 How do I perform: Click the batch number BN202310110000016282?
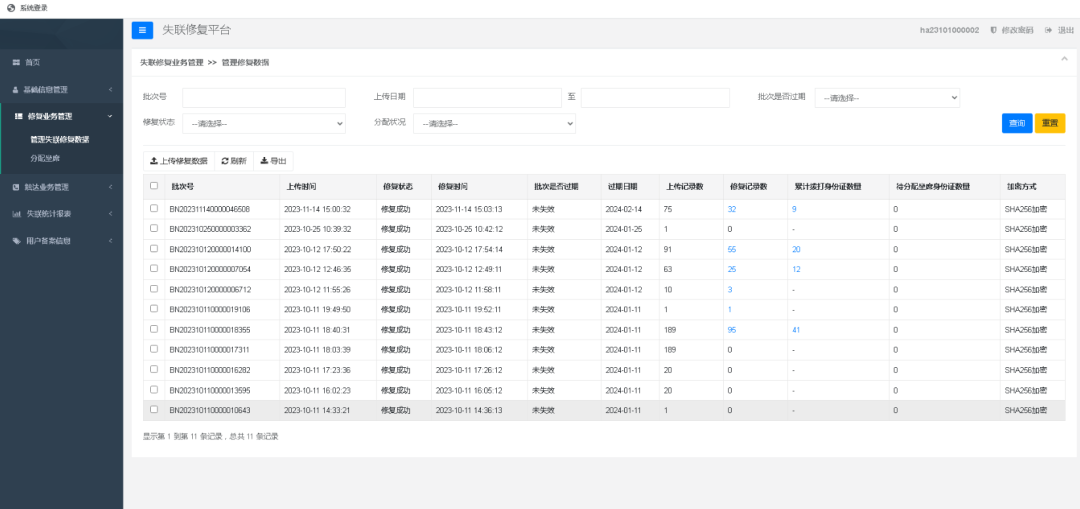(209, 370)
